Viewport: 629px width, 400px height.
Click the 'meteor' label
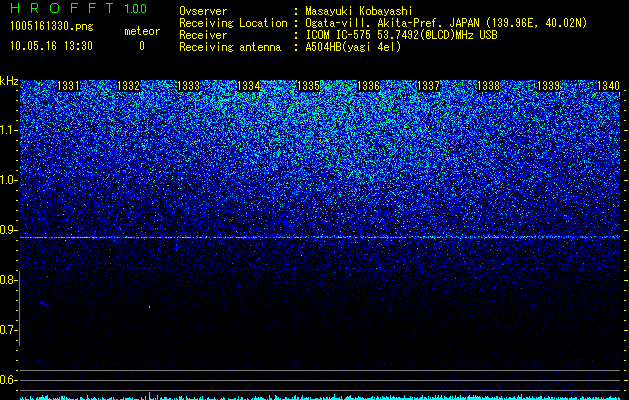pos(142,31)
